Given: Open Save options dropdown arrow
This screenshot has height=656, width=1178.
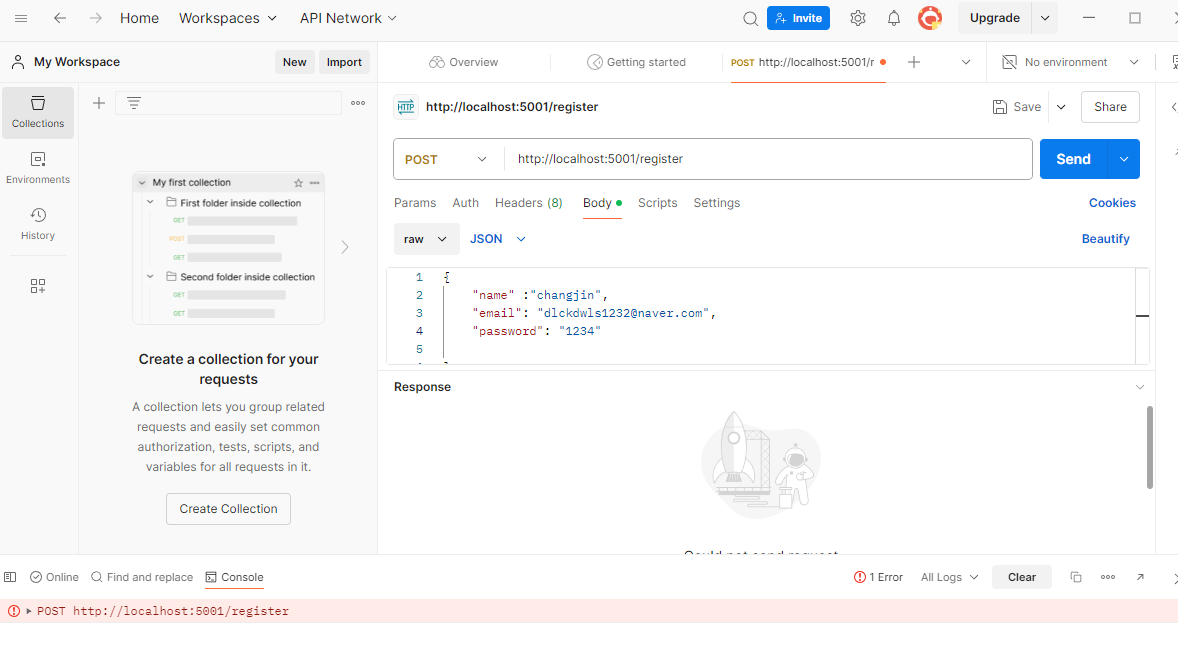Looking at the screenshot, I should [x=1061, y=107].
